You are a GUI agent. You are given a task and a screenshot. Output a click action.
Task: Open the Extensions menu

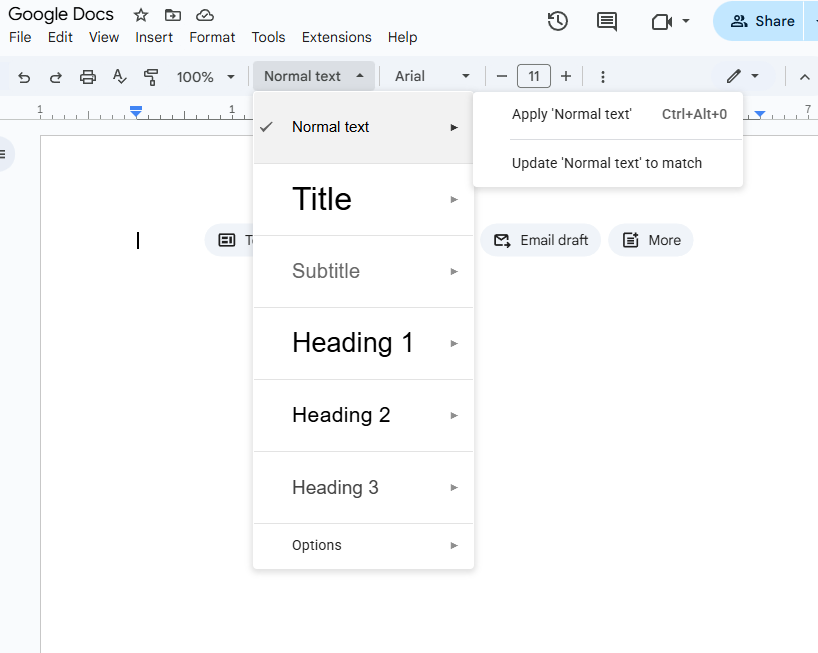pos(336,37)
